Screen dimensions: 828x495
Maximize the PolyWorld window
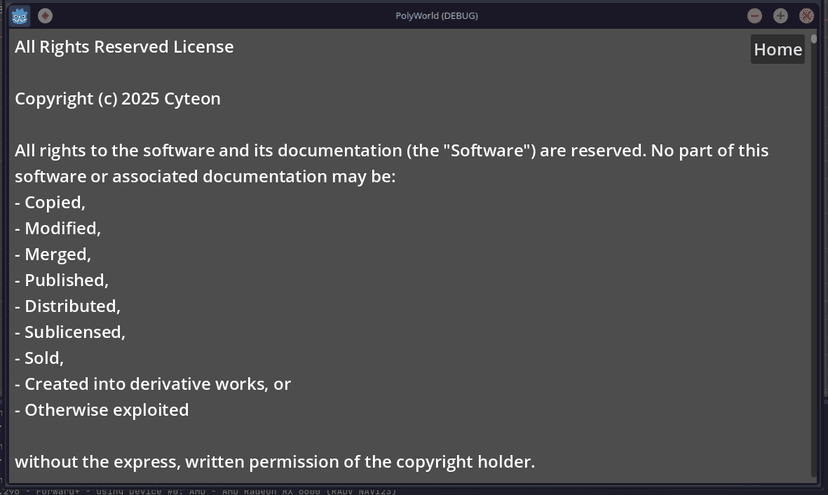click(x=781, y=15)
